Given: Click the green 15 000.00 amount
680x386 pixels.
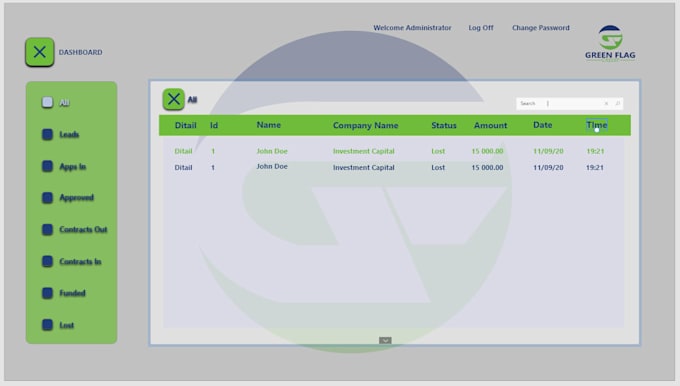Looking at the screenshot, I should tap(487, 151).
